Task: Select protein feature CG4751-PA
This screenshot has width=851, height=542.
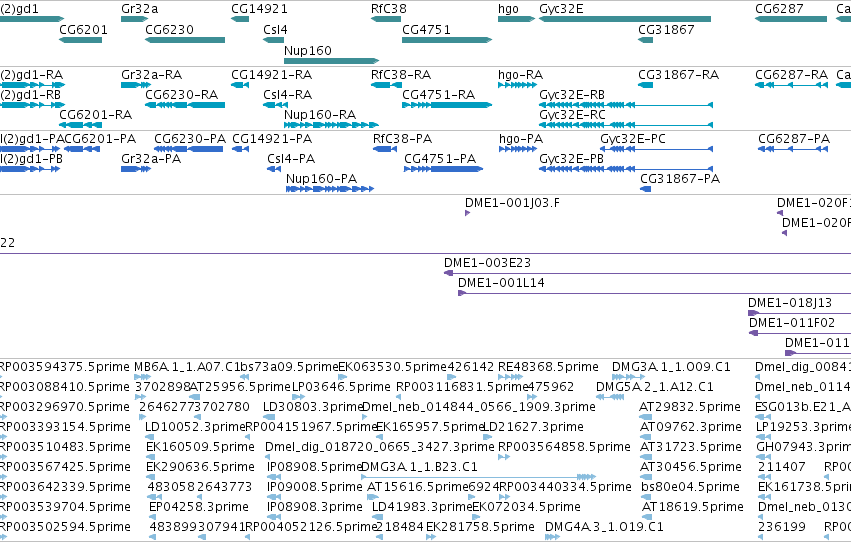Action: coord(443,169)
